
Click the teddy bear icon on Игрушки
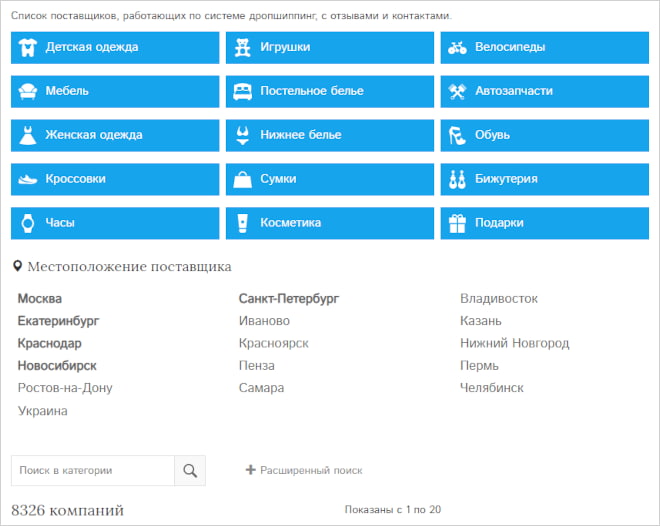point(243,47)
